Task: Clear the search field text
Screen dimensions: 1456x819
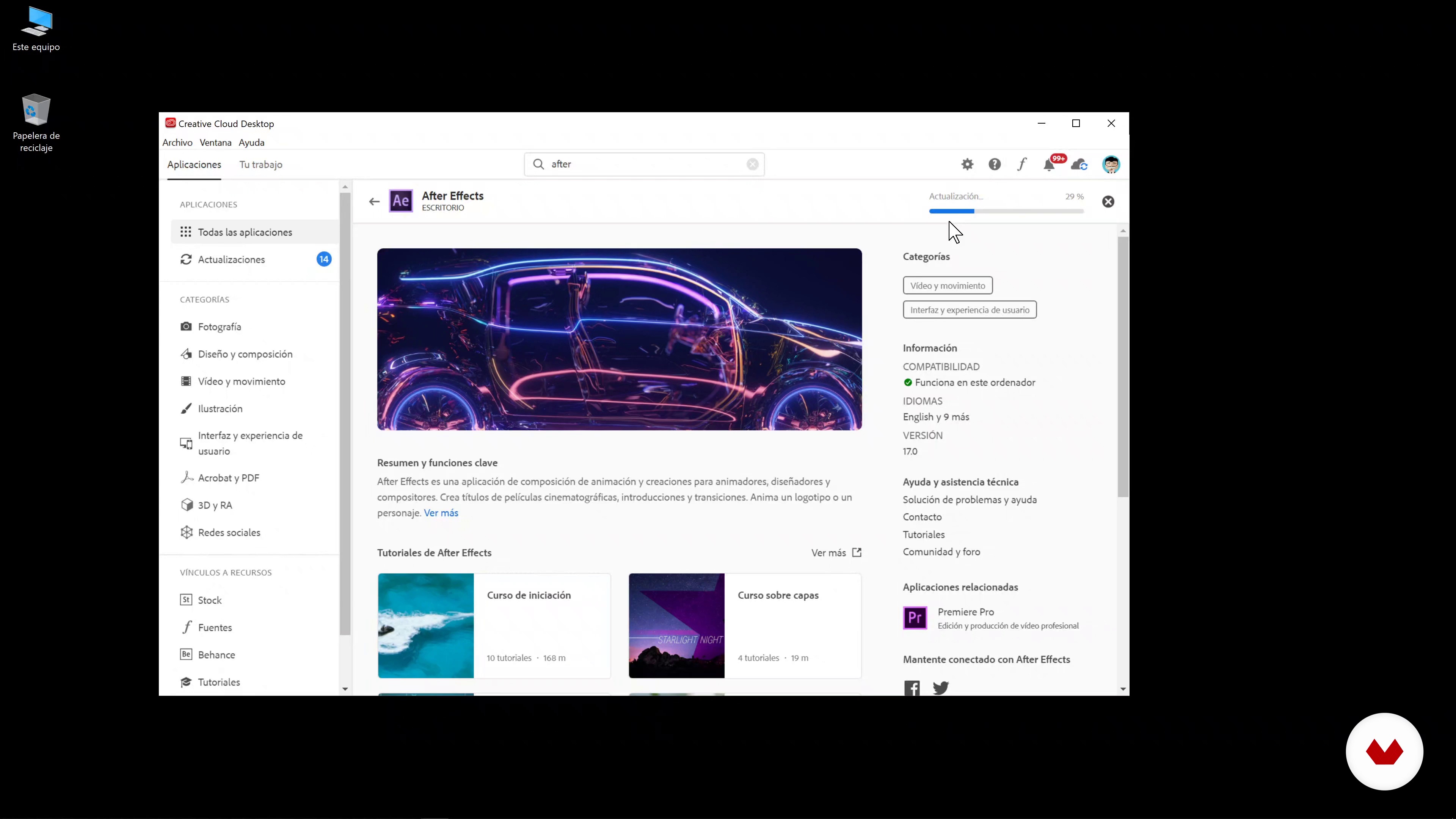Action: tap(752, 164)
